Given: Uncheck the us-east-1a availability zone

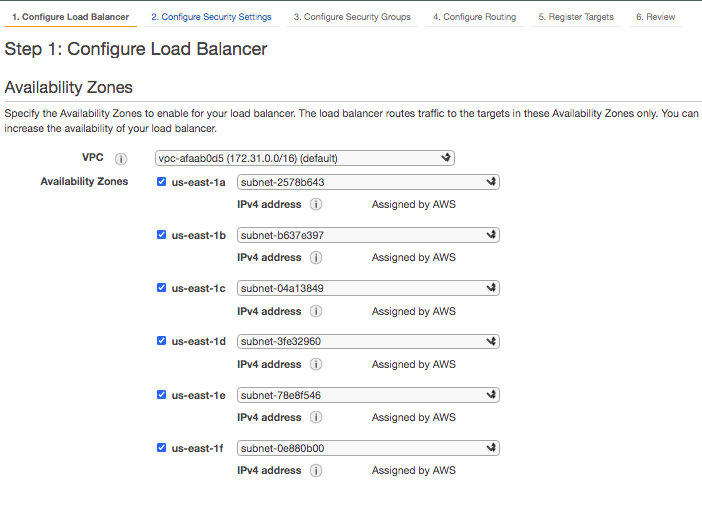Looking at the screenshot, I should pyautogui.click(x=162, y=182).
